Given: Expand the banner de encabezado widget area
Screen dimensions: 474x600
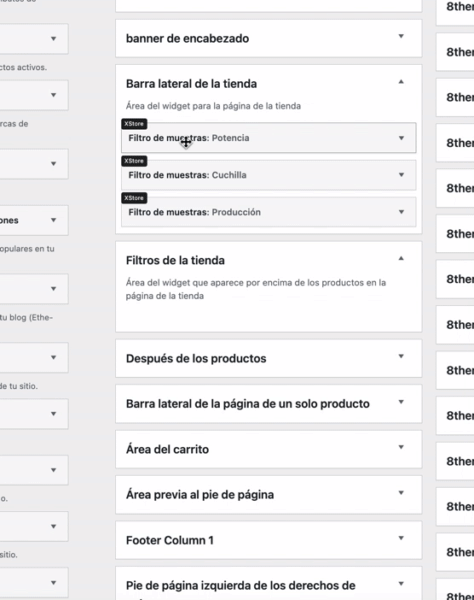Looking at the screenshot, I should click(401, 37).
